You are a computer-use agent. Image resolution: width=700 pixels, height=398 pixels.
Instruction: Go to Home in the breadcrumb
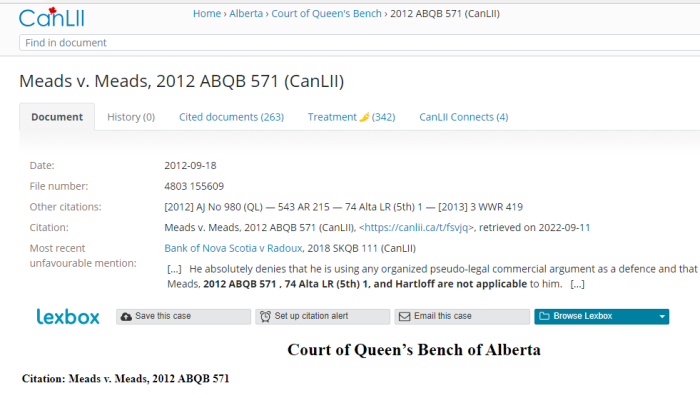tap(207, 13)
